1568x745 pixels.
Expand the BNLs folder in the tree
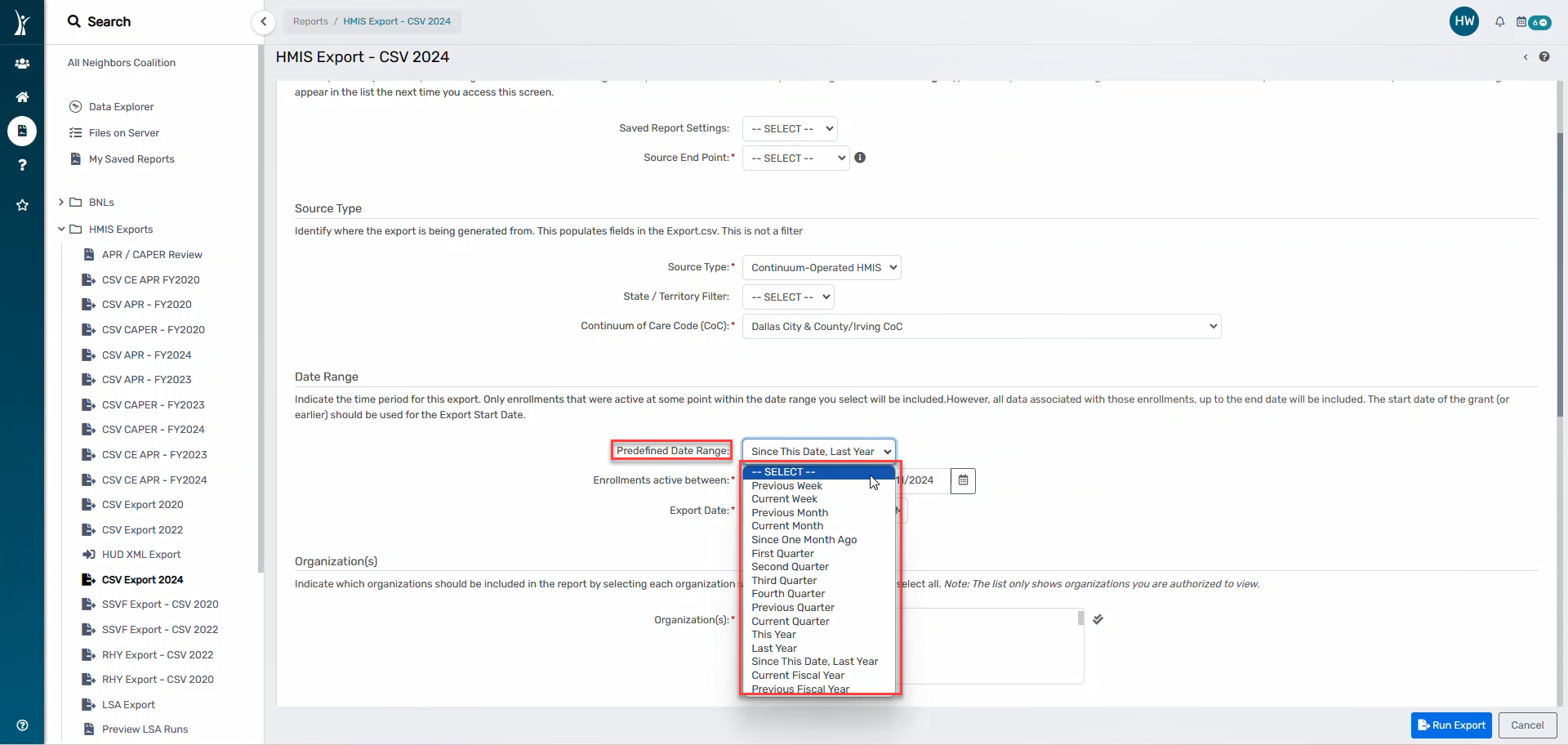click(x=61, y=203)
